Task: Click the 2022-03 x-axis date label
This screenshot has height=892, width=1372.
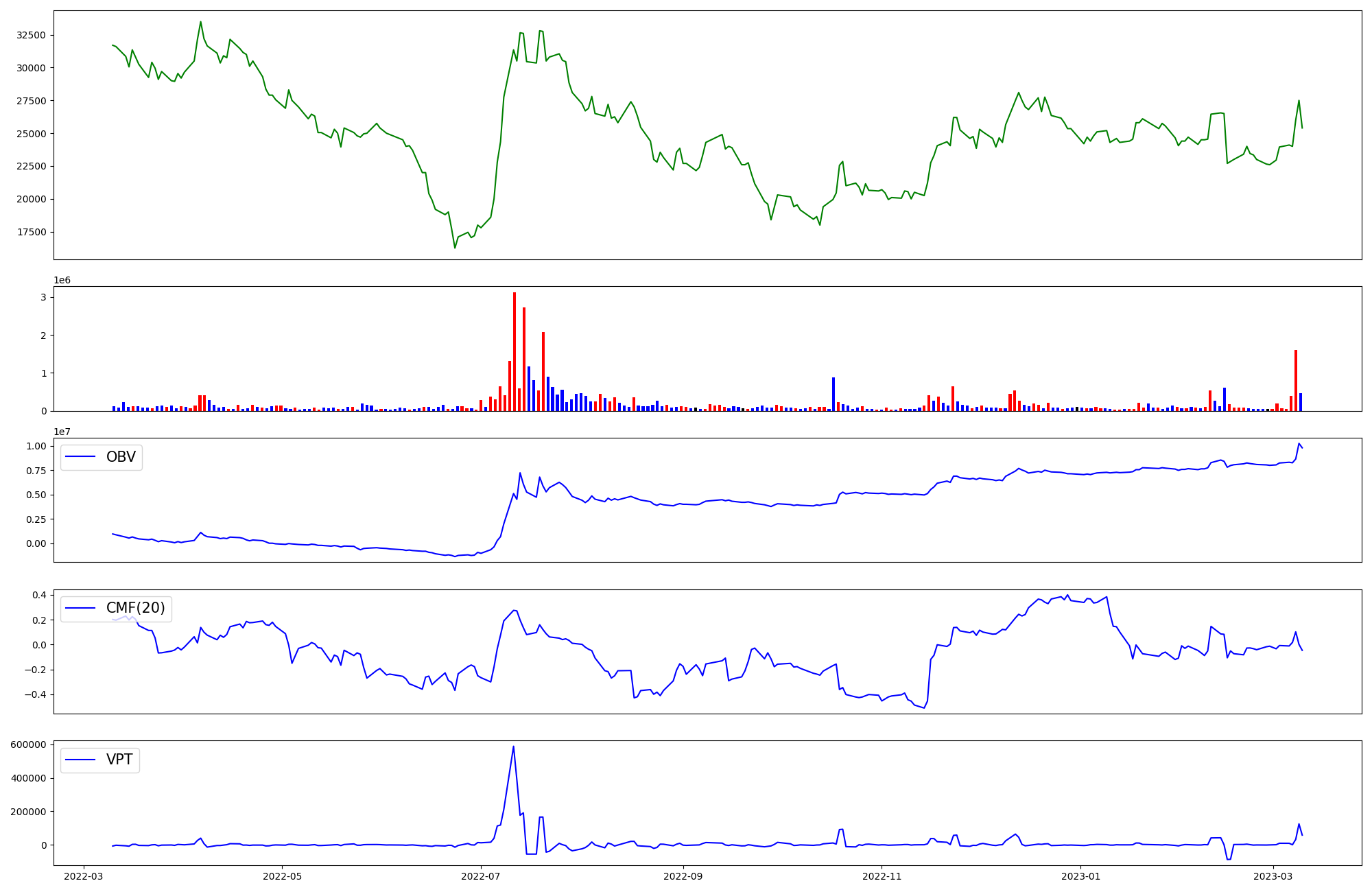Action: (x=84, y=876)
